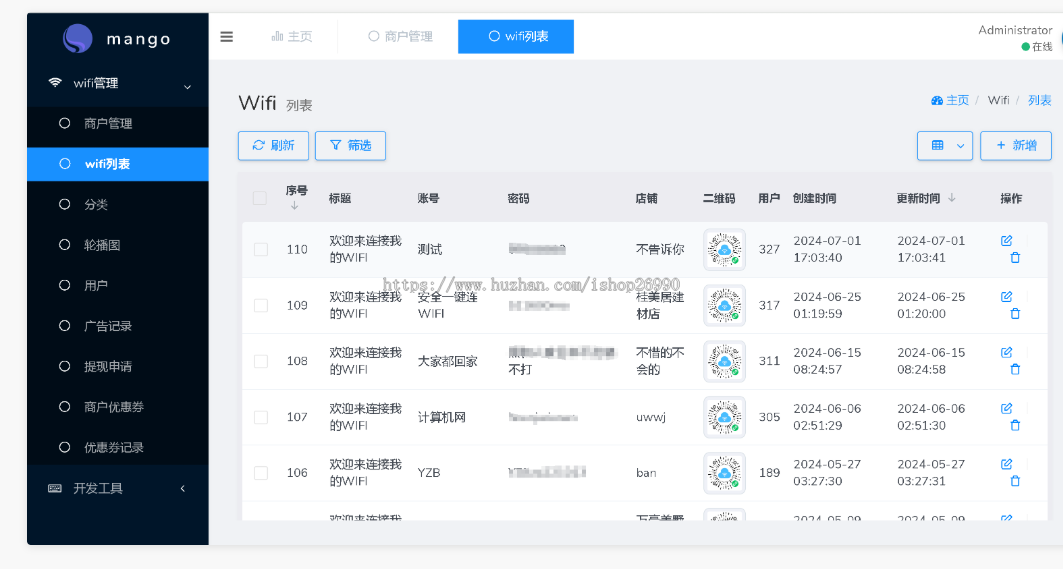Open the Administrator user menu
Image resolution: width=1063 pixels, height=569 pixels.
[x=1016, y=37]
